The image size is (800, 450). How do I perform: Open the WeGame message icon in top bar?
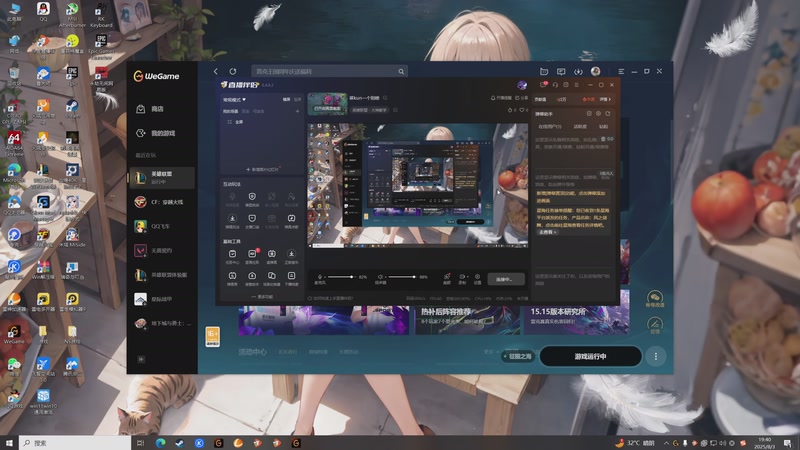[561, 71]
